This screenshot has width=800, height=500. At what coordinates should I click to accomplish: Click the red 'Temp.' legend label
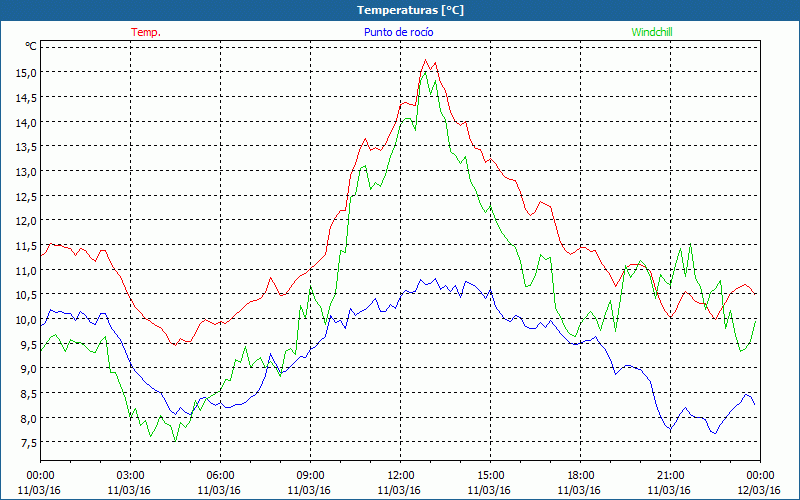pyautogui.click(x=146, y=32)
